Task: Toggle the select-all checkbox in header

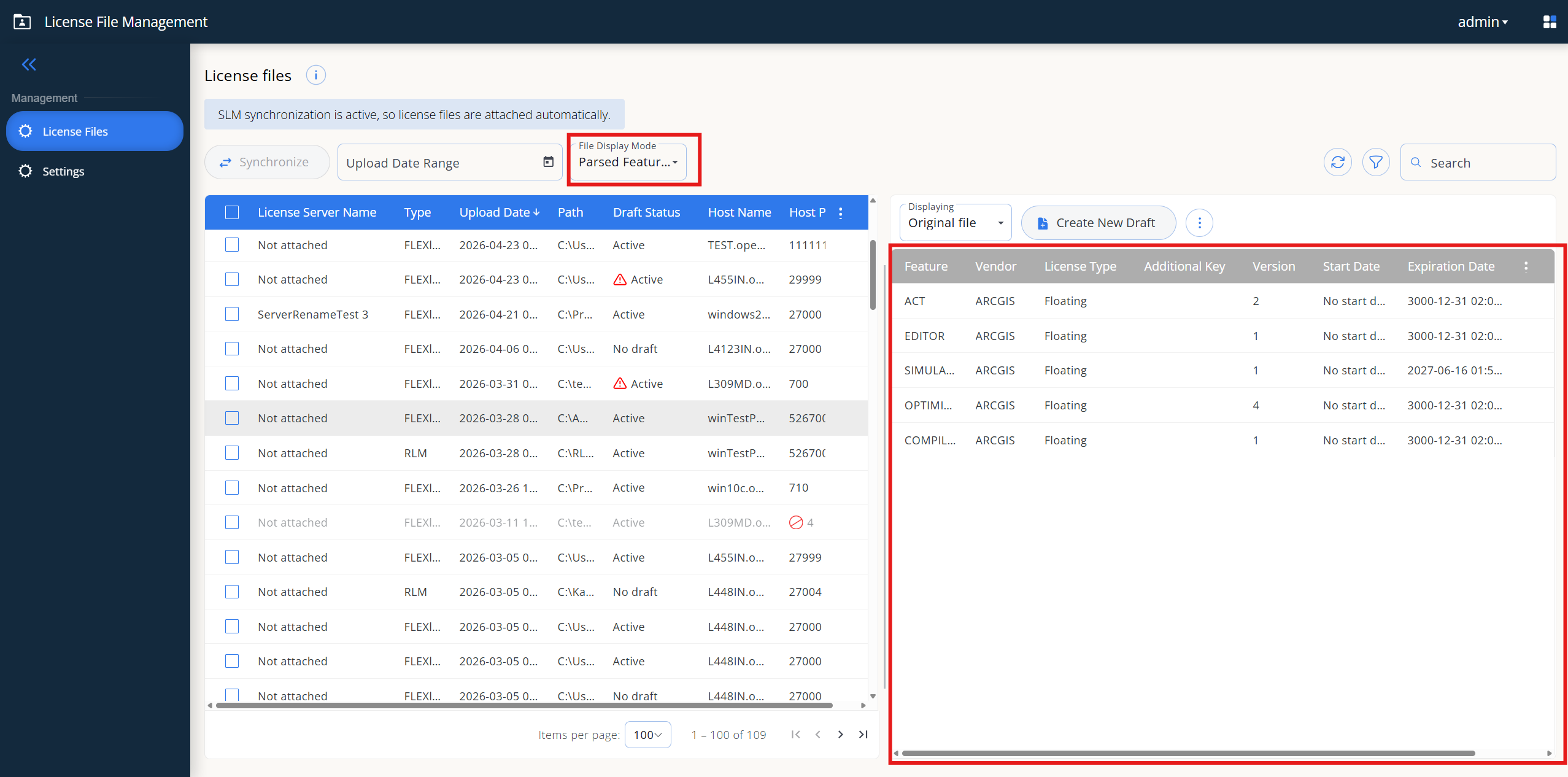Action: [x=232, y=212]
